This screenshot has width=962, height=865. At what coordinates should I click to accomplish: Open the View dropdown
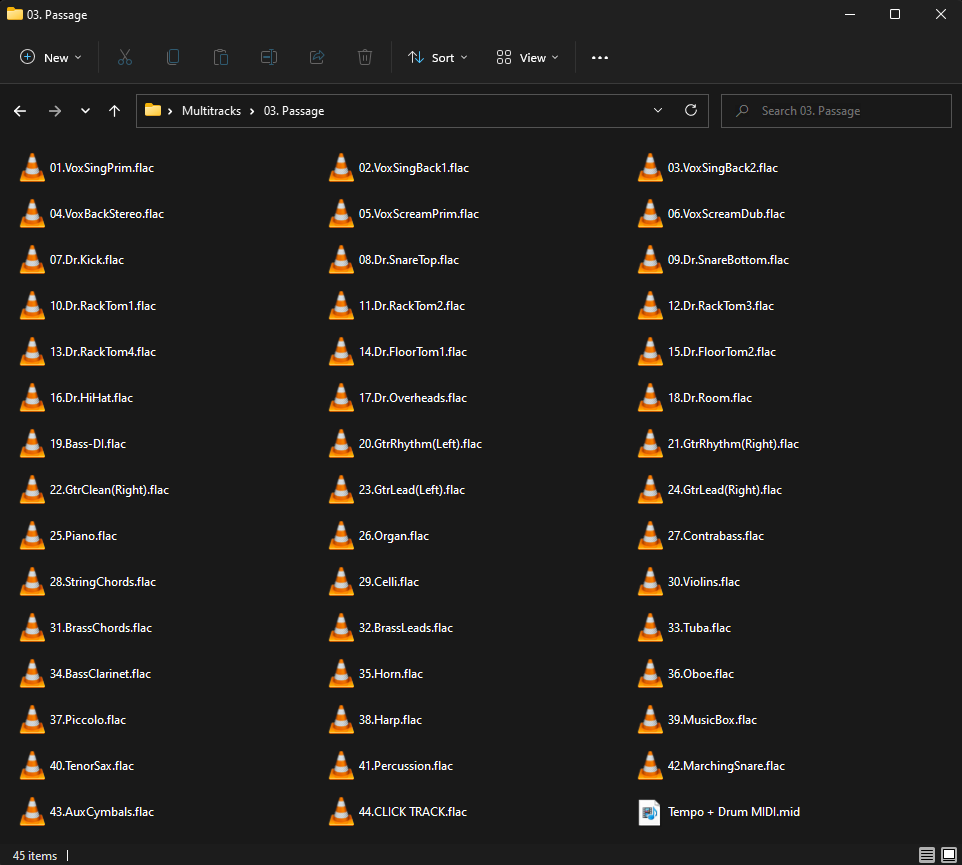526,57
